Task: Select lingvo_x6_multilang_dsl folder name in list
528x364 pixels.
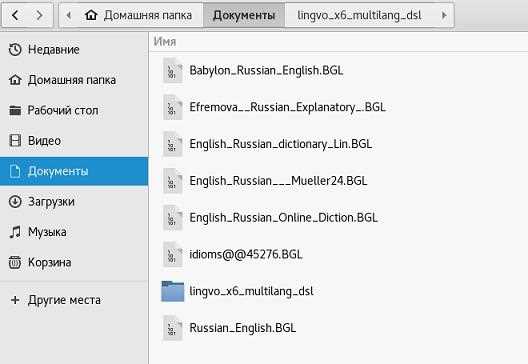Action: point(251,291)
